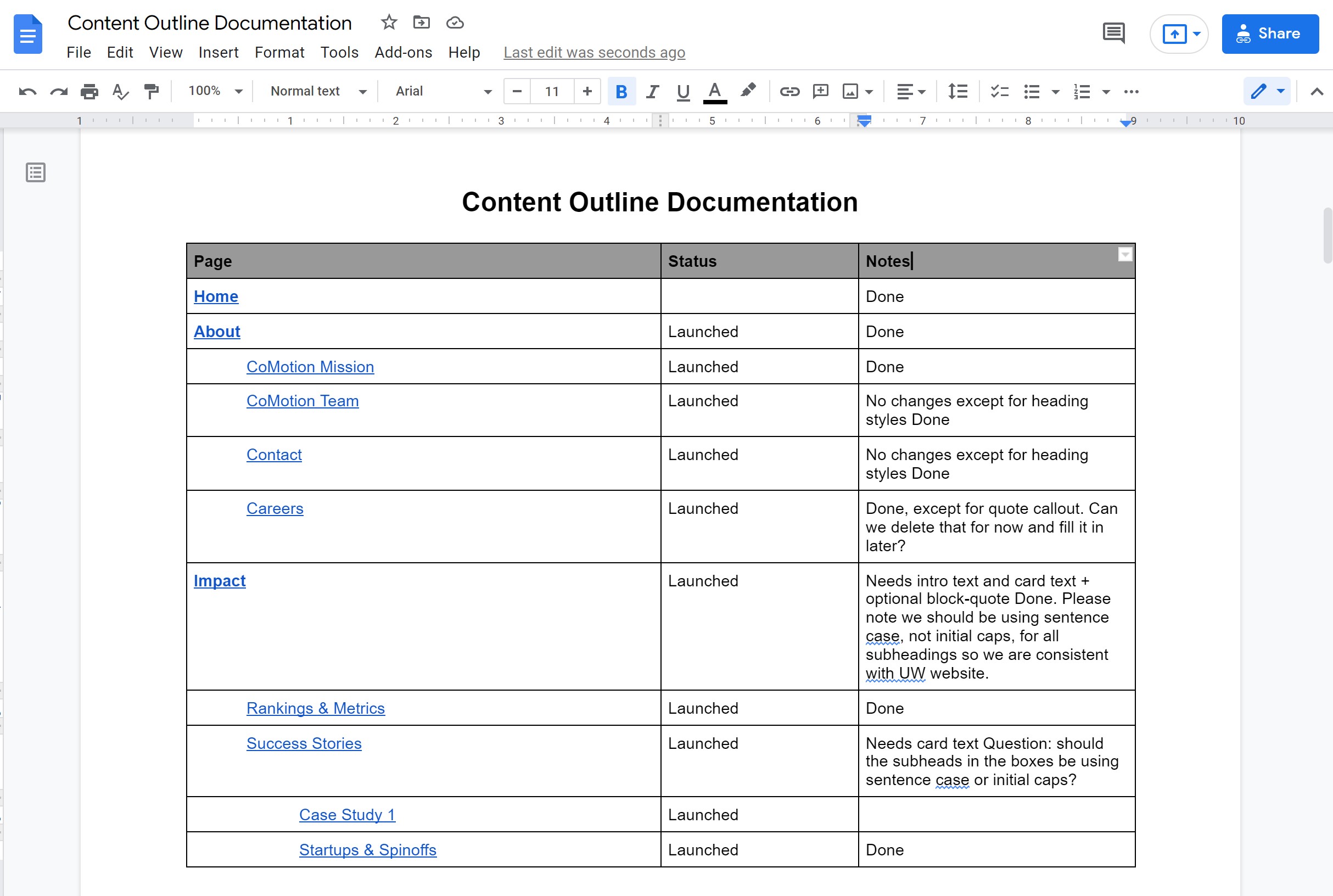Star the document
Screen dimensions: 1333x896
pyautogui.click(x=389, y=23)
